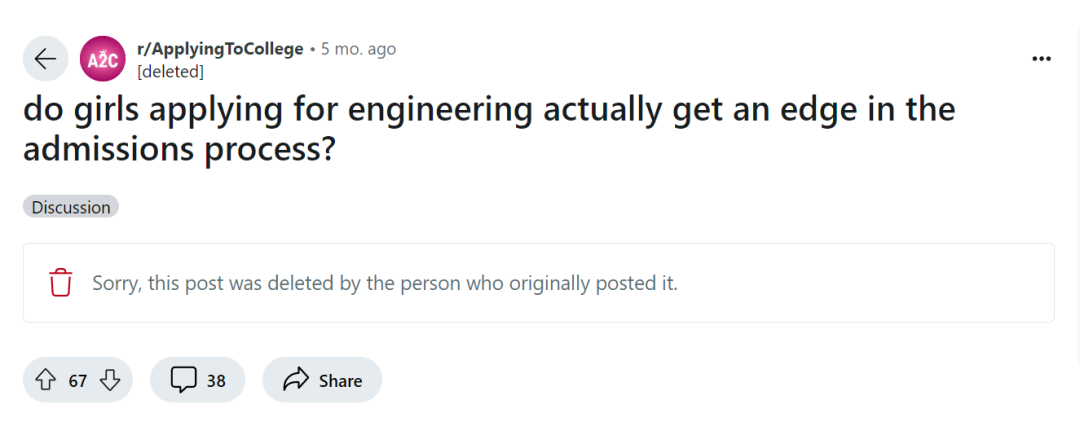Screen dimensions: 1080x422
Task: Open the A2C subreddit avatar
Action: click(102, 59)
